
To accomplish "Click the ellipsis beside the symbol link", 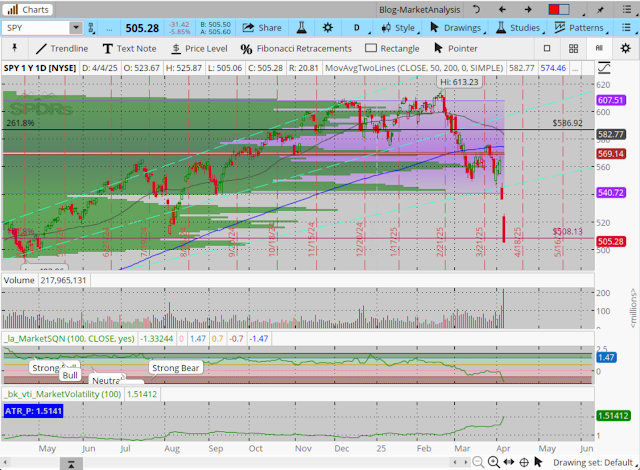I will pyautogui.click(x=109, y=29).
